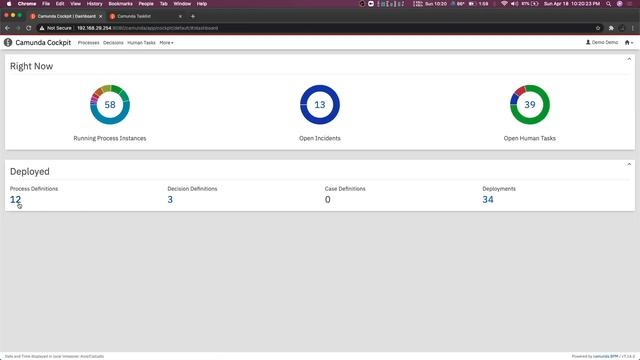Click the Camunda Cockpit title text
Viewport: 640px width, 360px height.
[x=43, y=42]
